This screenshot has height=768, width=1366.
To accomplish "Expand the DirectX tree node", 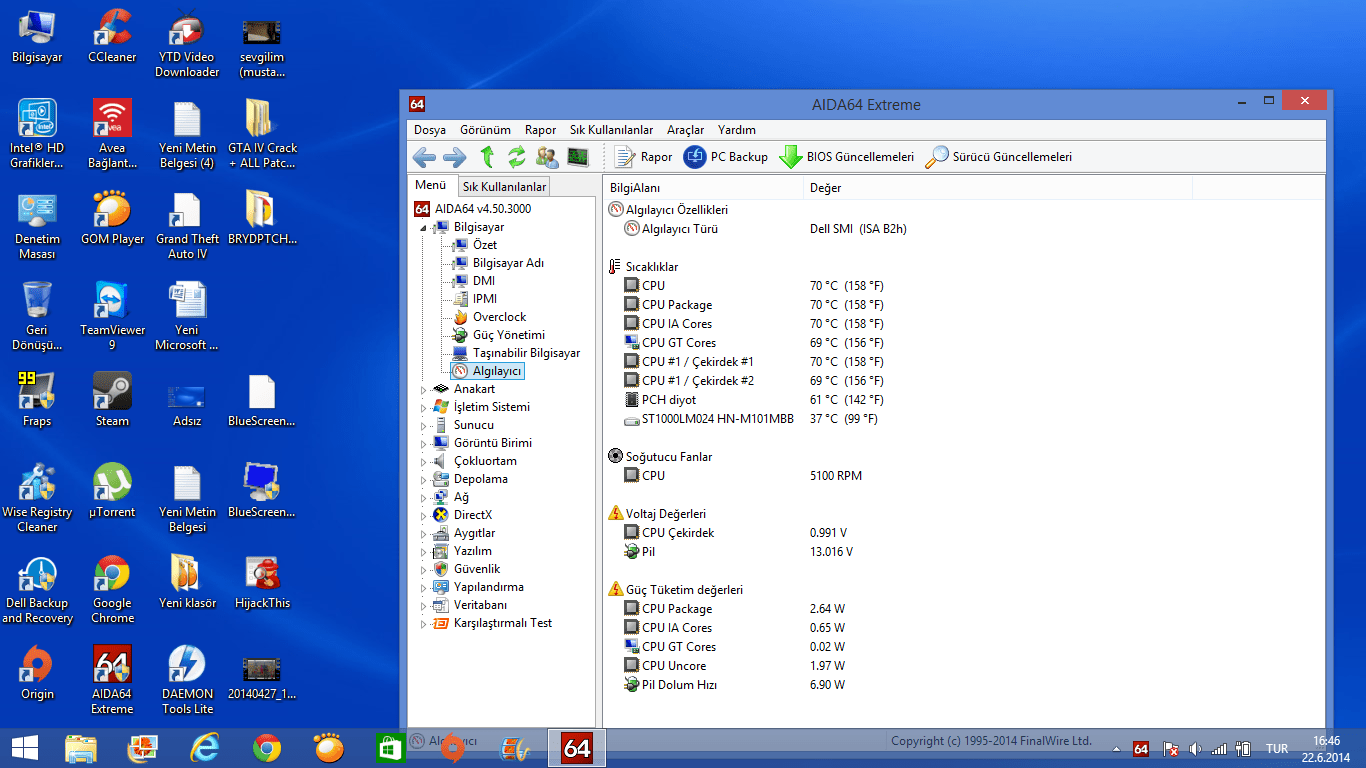I will (424, 514).
